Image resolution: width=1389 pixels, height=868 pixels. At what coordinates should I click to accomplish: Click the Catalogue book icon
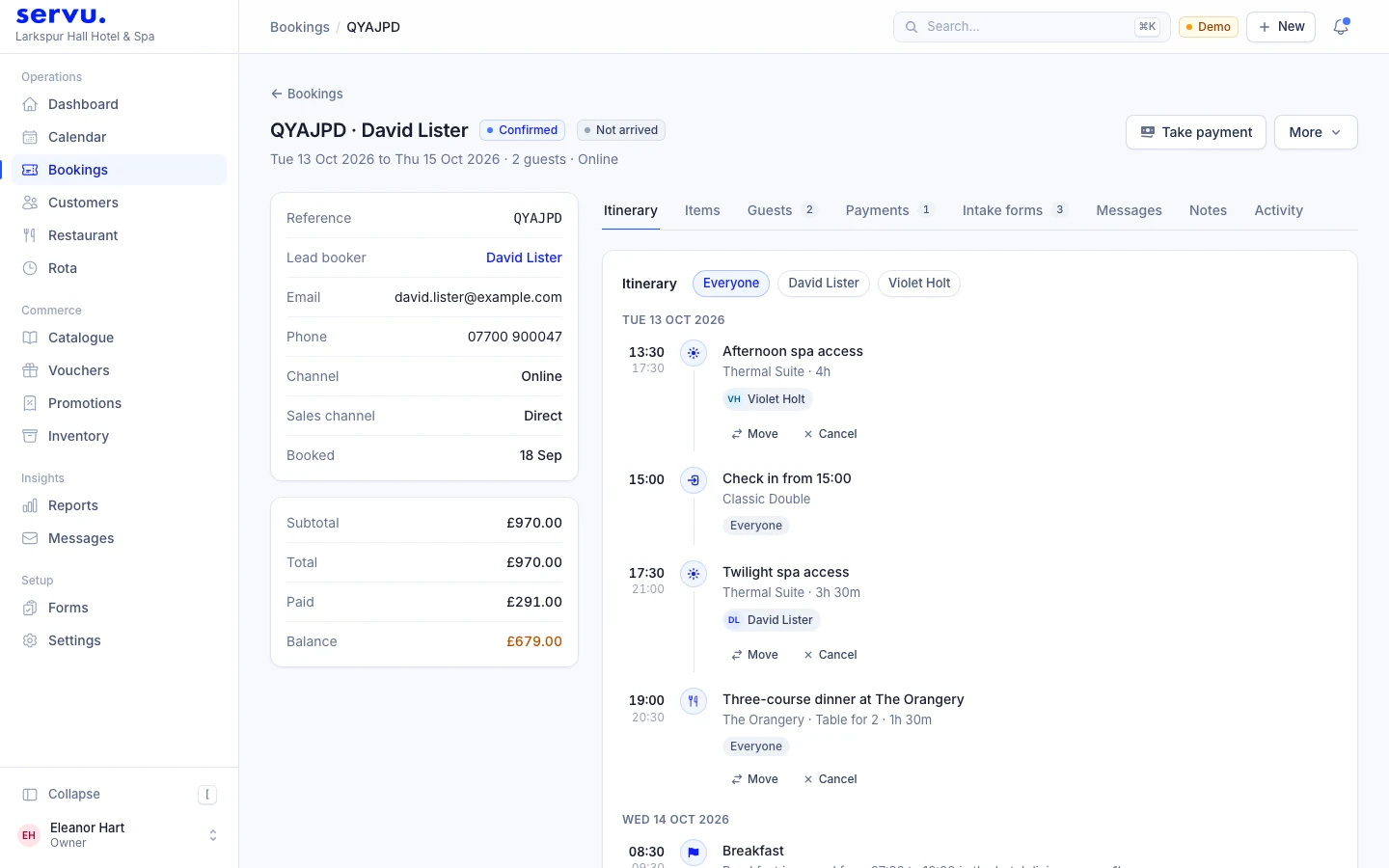(30, 338)
